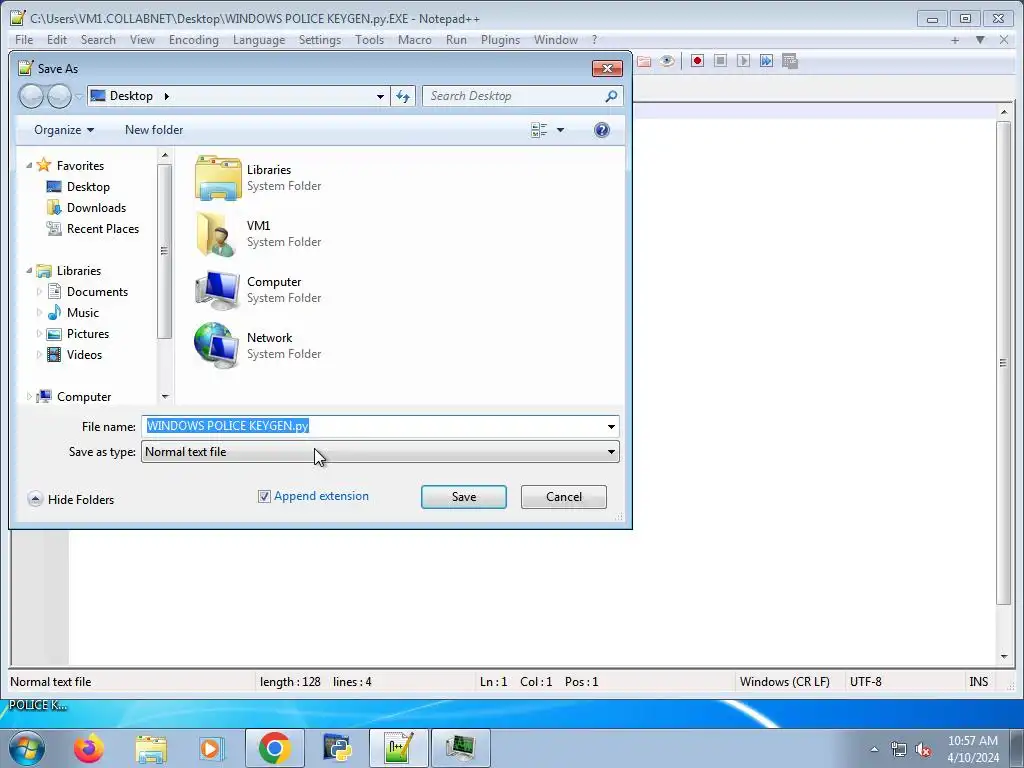Click the Change your view icon

pyautogui.click(x=539, y=130)
